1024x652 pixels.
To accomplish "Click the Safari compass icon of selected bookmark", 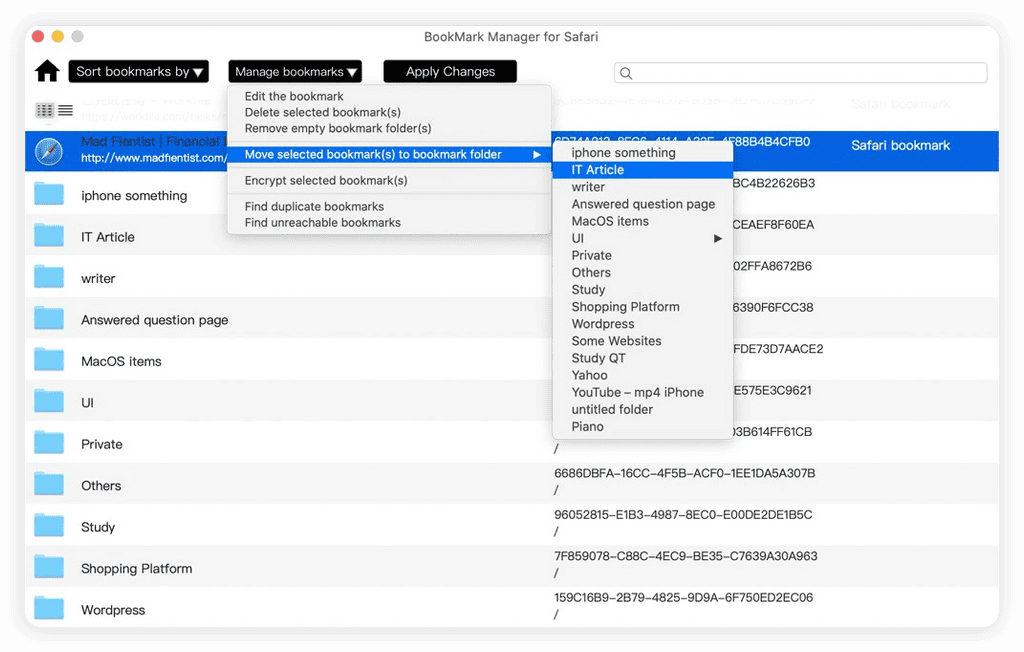I will coord(49,152).
